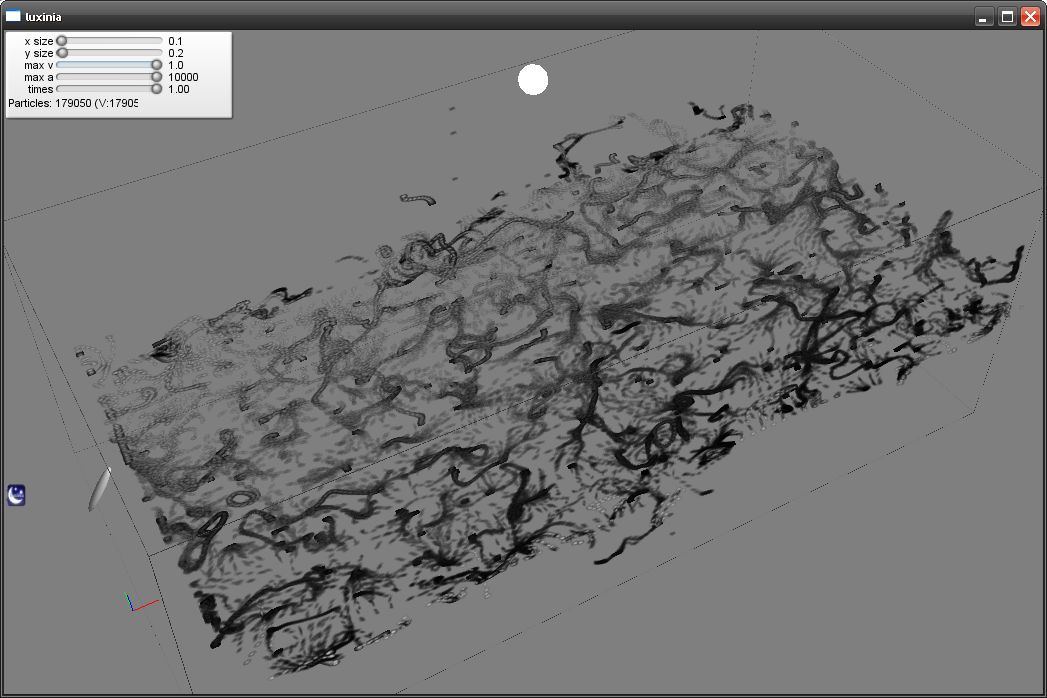Click the luxinia window icon in title bar
The width and height of the screenshot is (1047, 698).
13,16
